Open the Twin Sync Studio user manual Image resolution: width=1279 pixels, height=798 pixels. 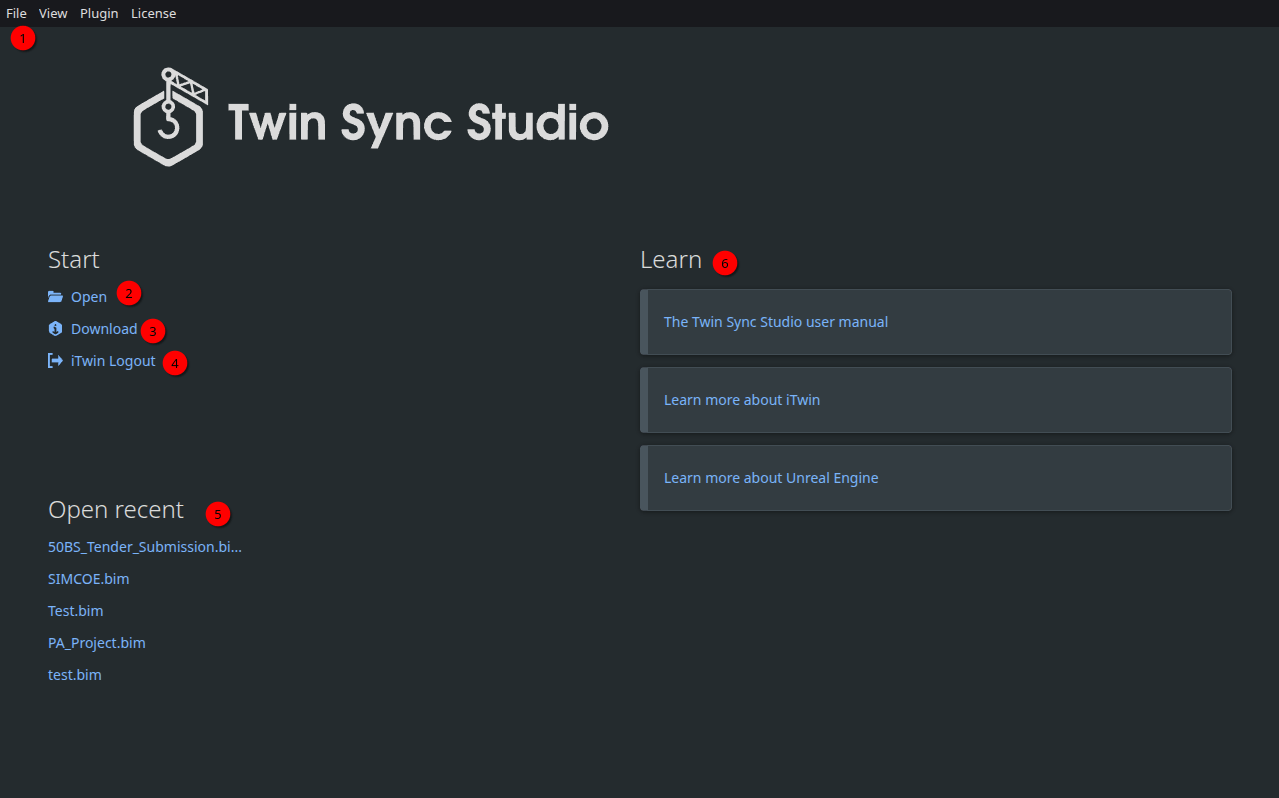pos(776,322)
